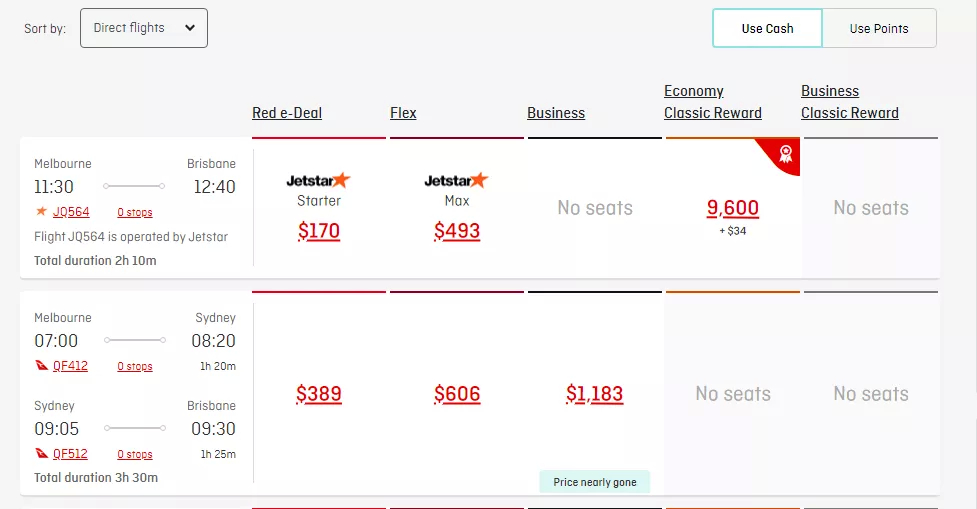The width and height of the screenshot is (977, 509).
Task: Click the Jetstar Starter logo
Action: (318, 181)
